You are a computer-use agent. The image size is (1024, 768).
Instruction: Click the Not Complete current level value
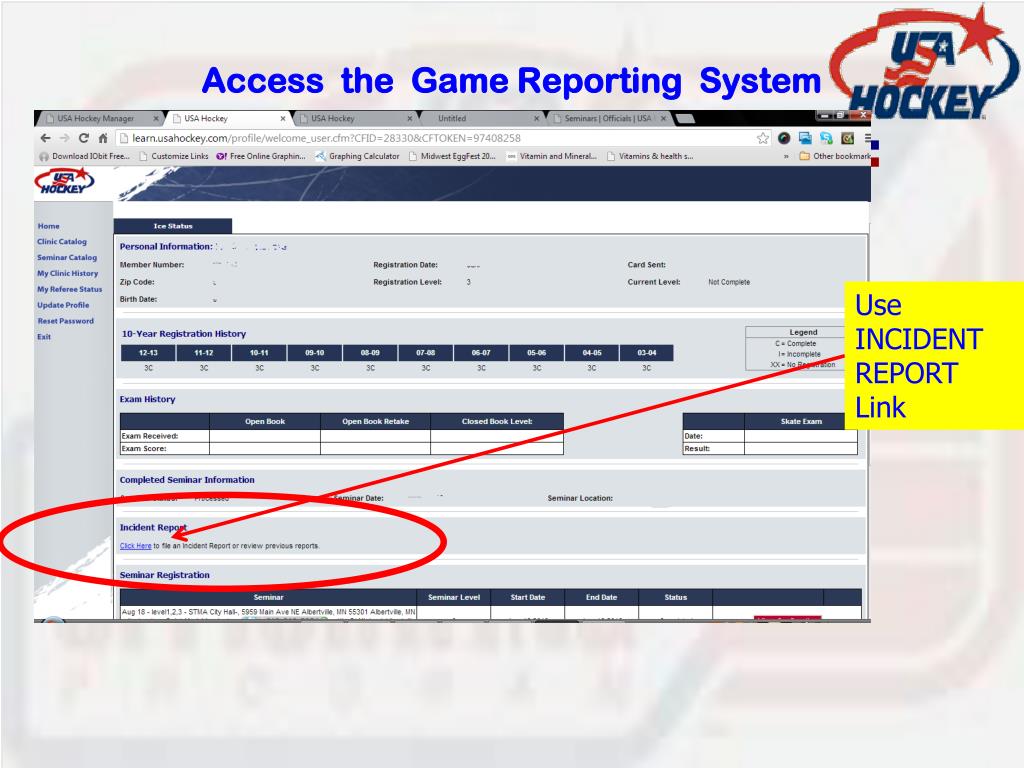click(729, 282)
